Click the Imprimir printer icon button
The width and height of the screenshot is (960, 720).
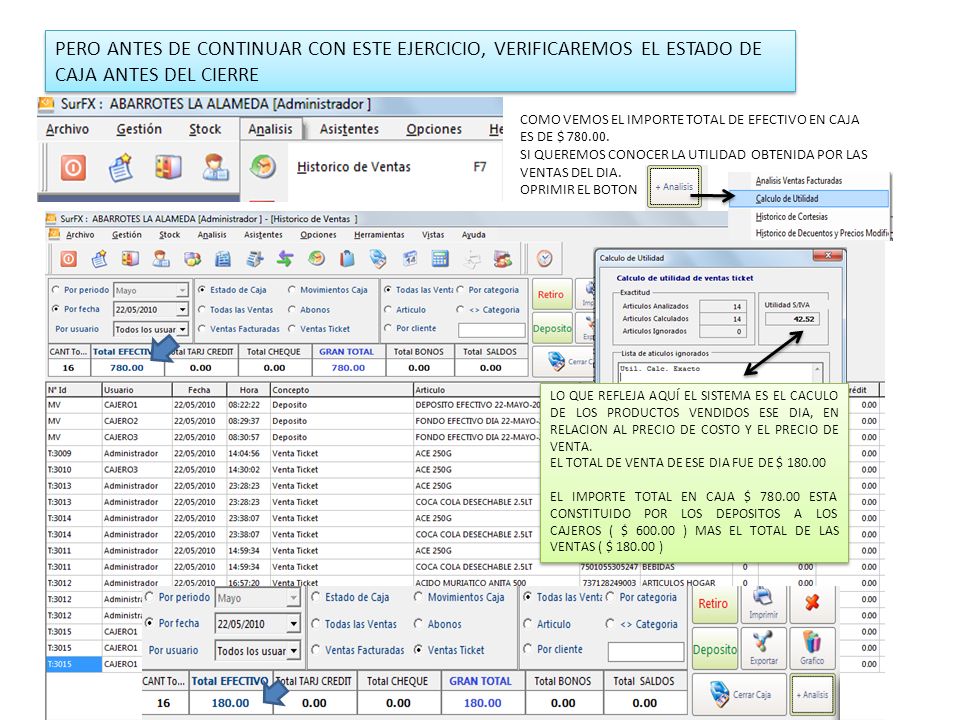pos(763,602)
